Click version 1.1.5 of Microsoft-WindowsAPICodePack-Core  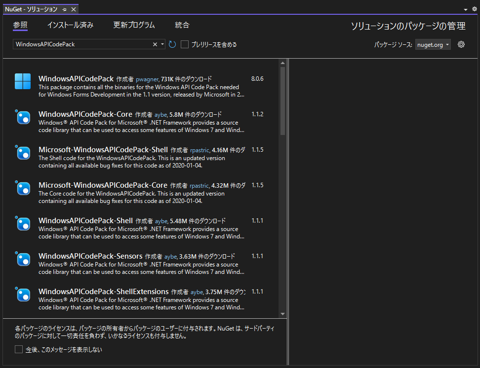tap(257, 185)
